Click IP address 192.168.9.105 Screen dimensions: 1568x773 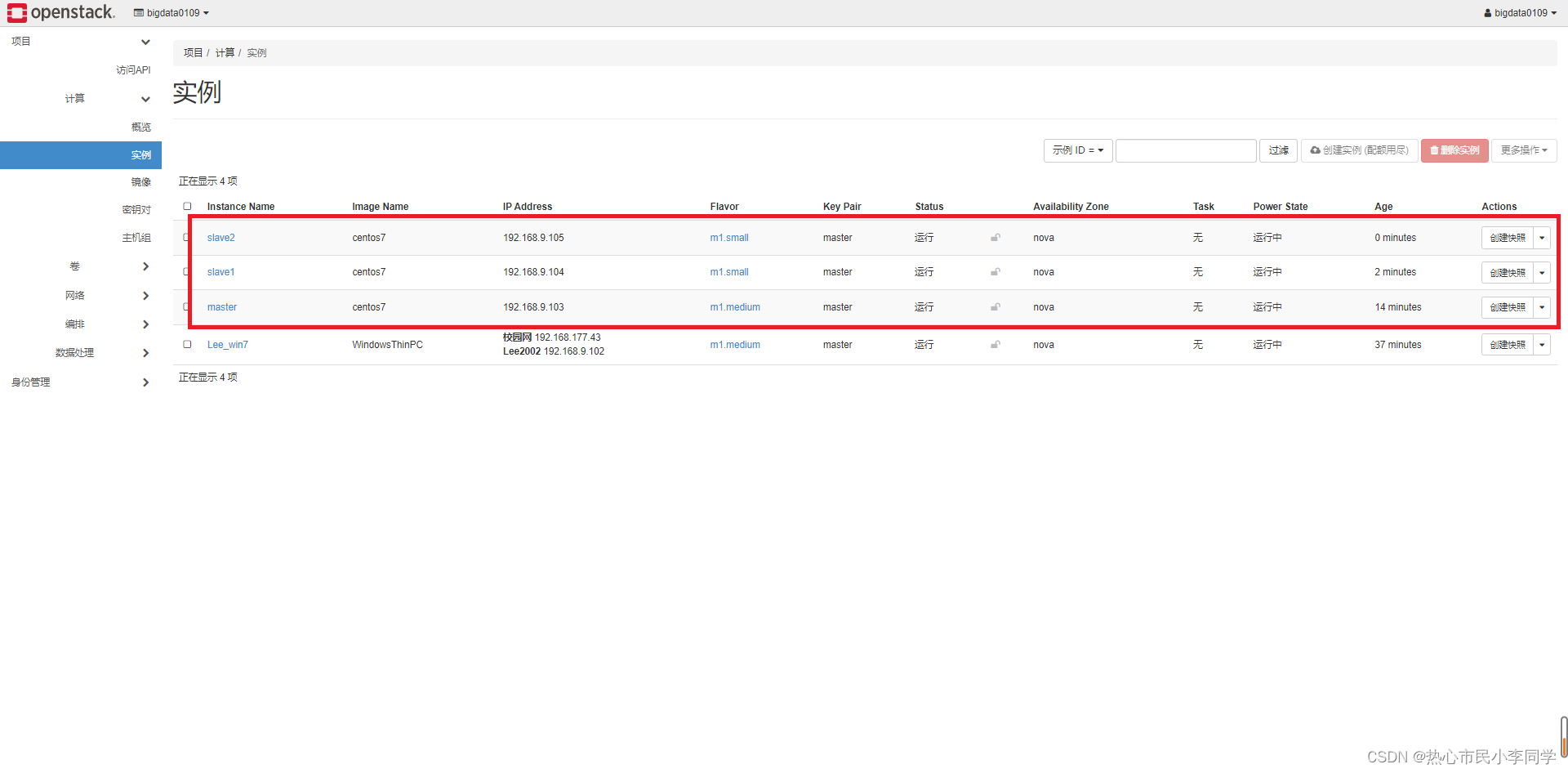(533, 238)
